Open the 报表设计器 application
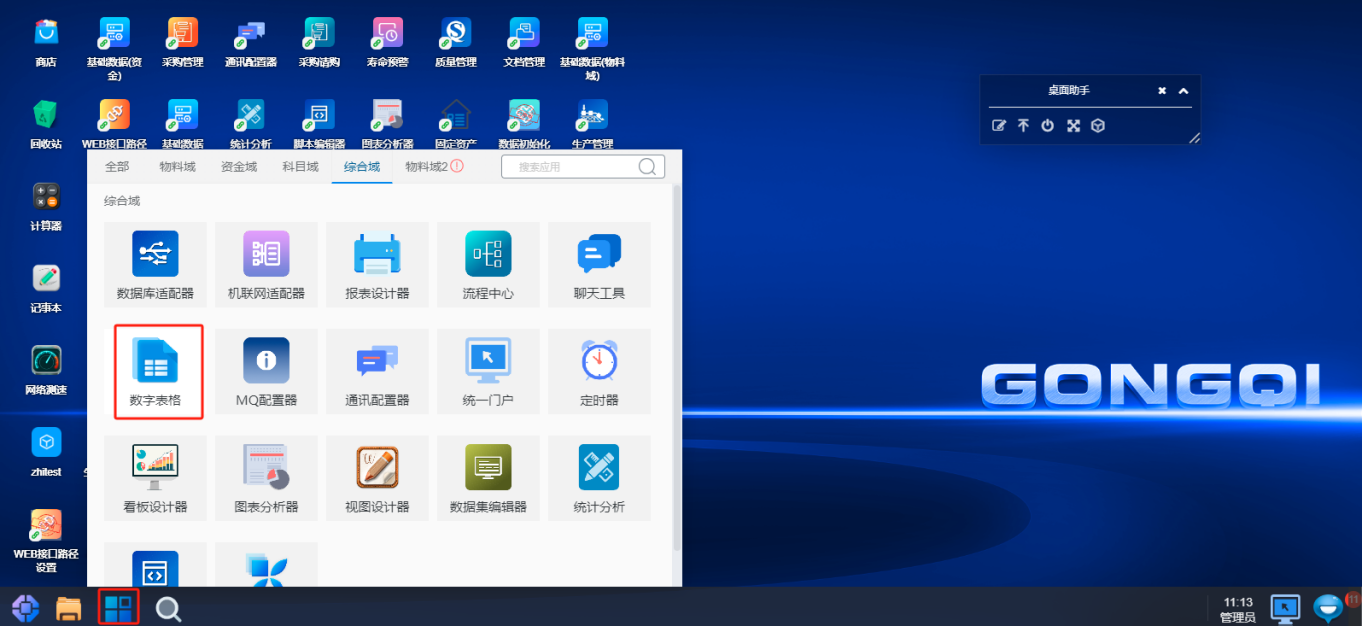 click(x=377, y=264)
